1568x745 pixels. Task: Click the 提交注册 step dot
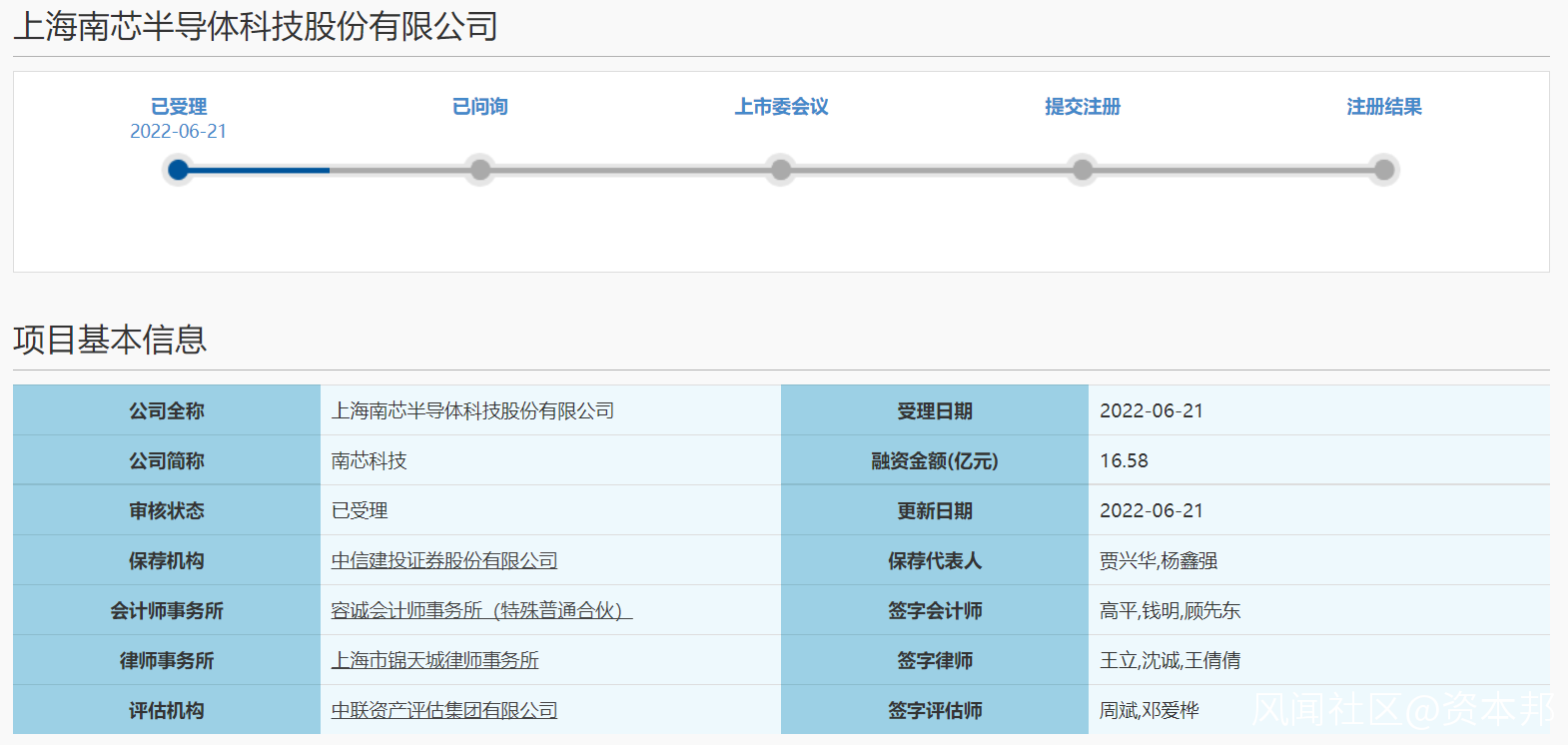(x=1083, y=170)
